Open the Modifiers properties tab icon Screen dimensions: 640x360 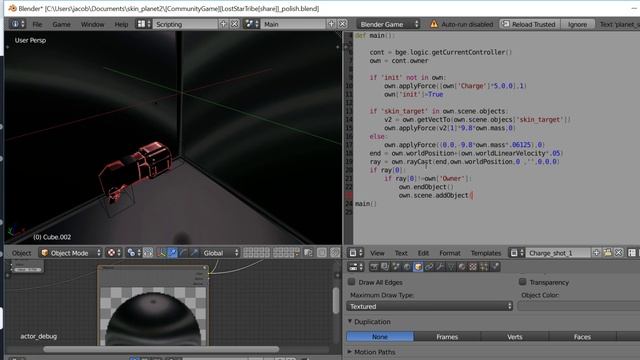440,267
